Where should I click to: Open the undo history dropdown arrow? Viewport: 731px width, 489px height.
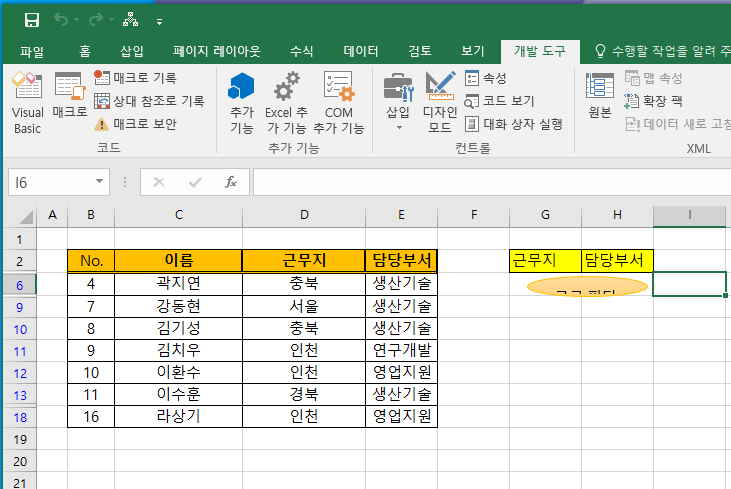point(76,20)
